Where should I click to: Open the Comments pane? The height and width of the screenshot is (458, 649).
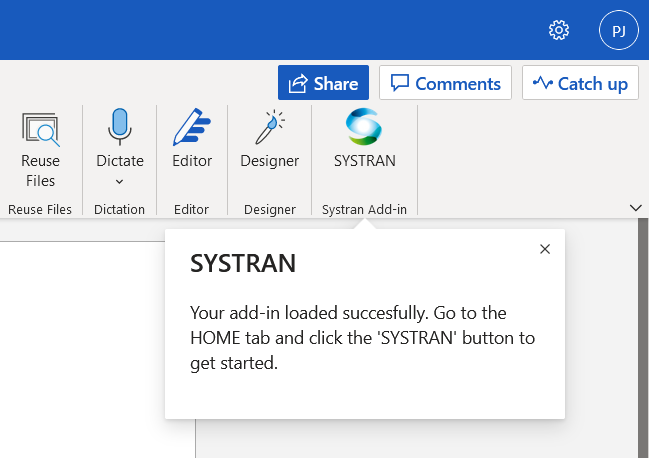[x=445, y=83]
